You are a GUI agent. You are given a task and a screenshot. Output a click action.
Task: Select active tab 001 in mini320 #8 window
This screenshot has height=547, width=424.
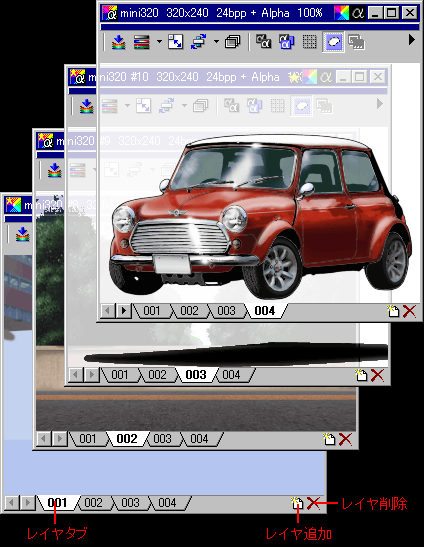(57, 503)
